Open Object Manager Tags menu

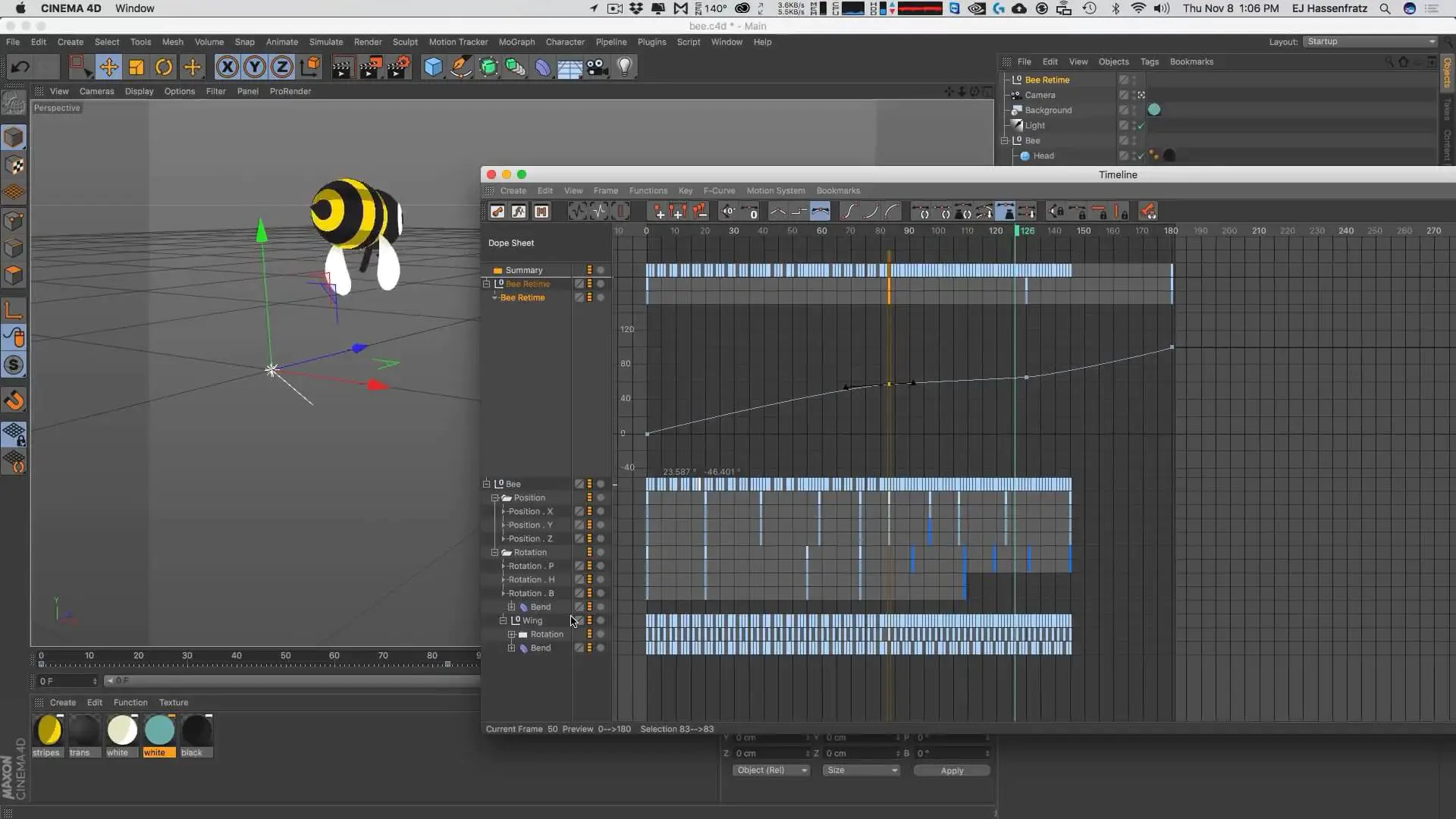coord(1150,61)
